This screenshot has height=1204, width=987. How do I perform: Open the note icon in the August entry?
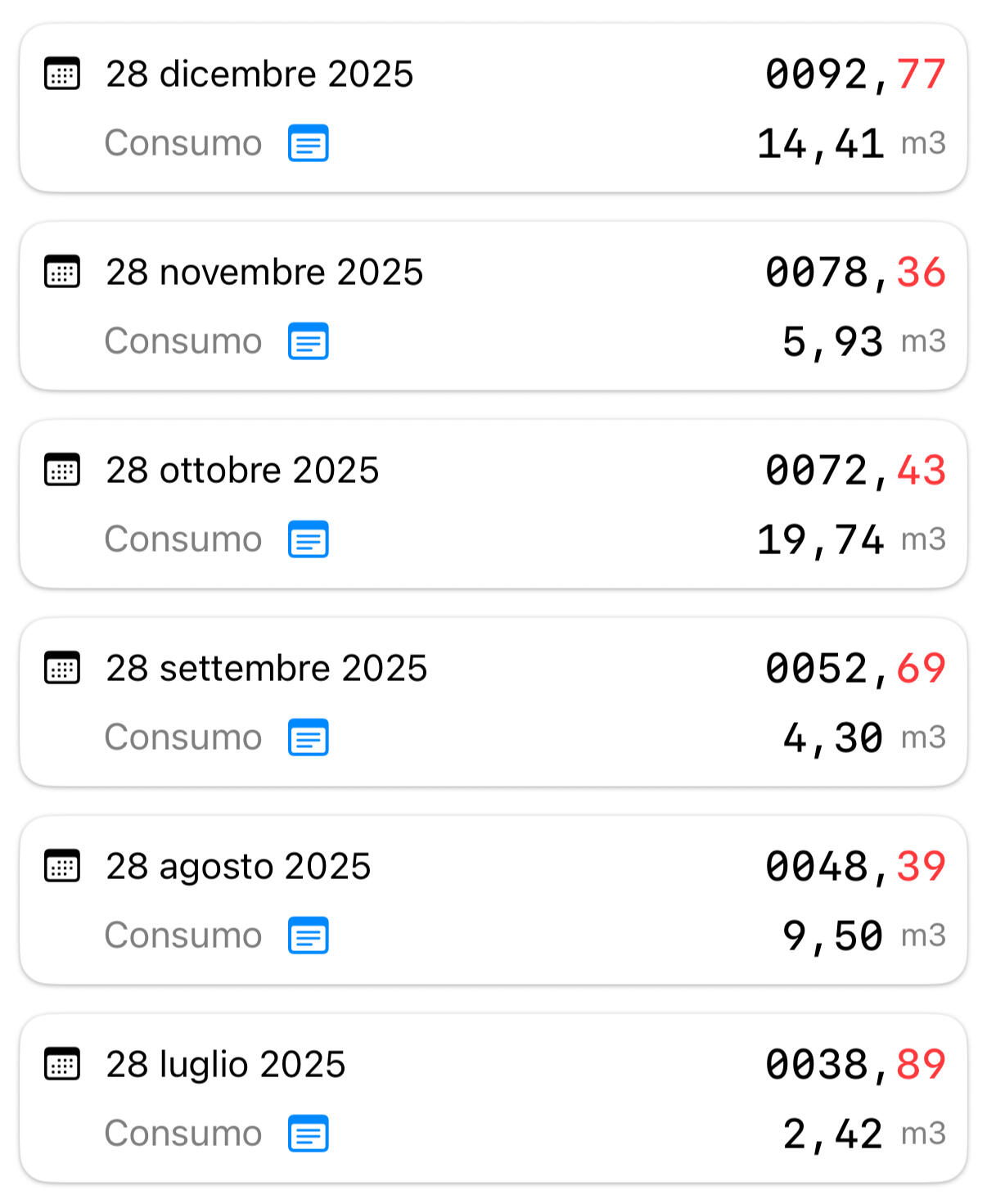pyautogui.click(x=308, y=936)
